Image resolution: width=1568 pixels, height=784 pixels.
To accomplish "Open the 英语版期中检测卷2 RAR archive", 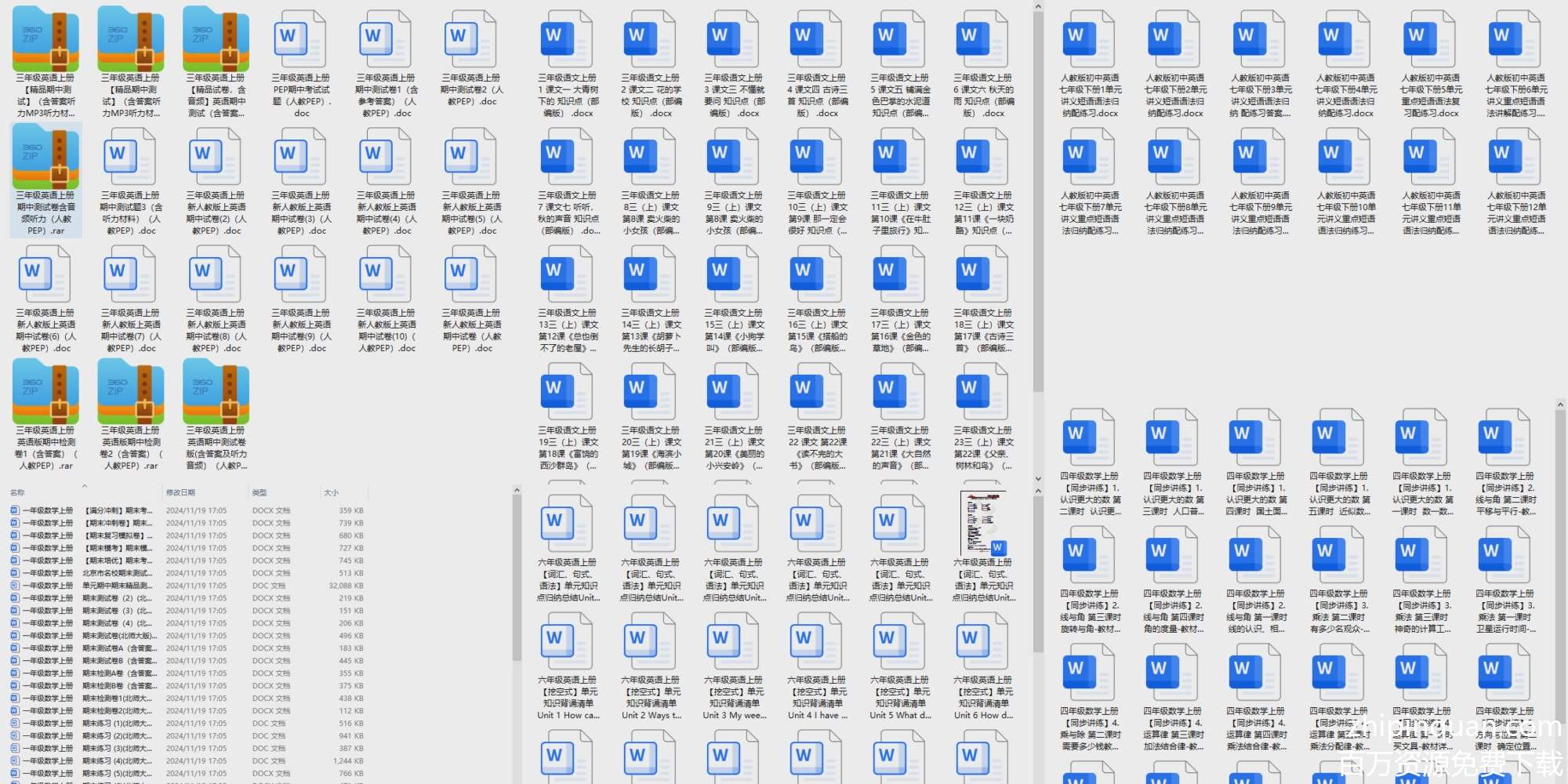I will tap(130, 415).
